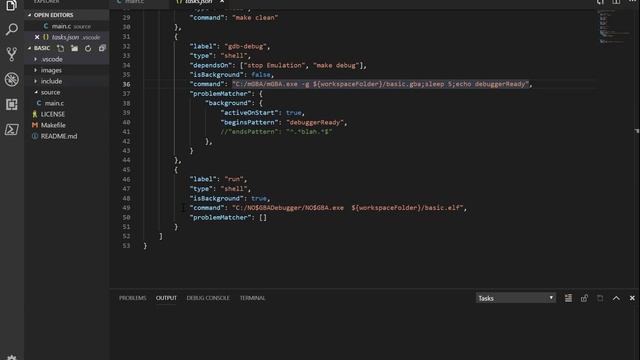Maximize the panel with up chevron
The image size is (640, 360).
[616, 298]
